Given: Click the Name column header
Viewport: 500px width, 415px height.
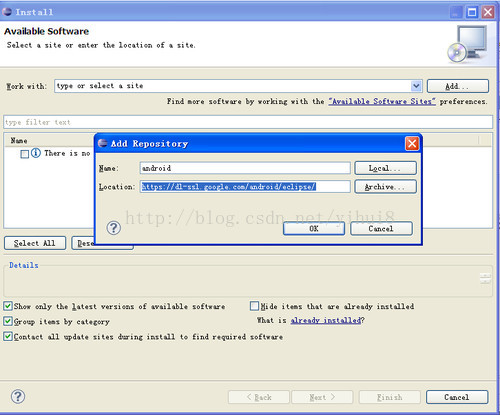Looking at the screenshot, I should 19,140.
